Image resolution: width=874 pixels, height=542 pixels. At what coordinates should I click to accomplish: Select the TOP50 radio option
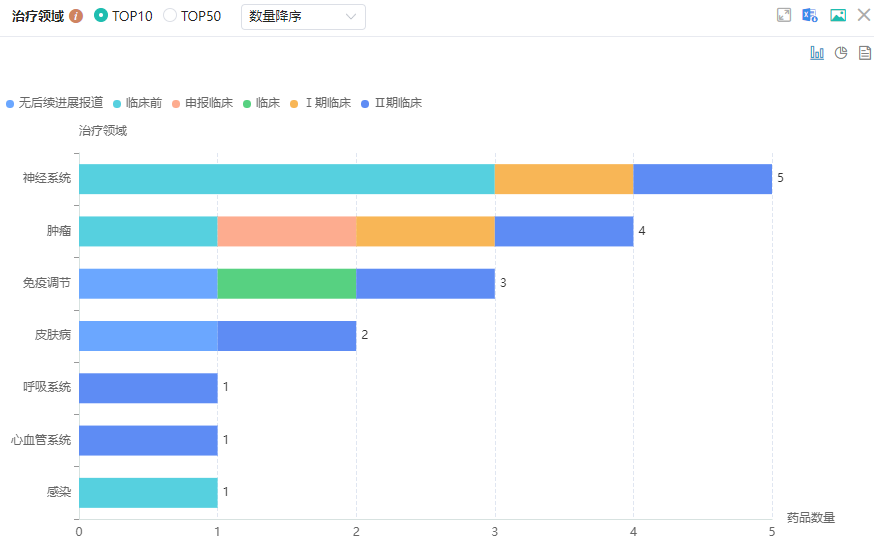click(170, 16)
